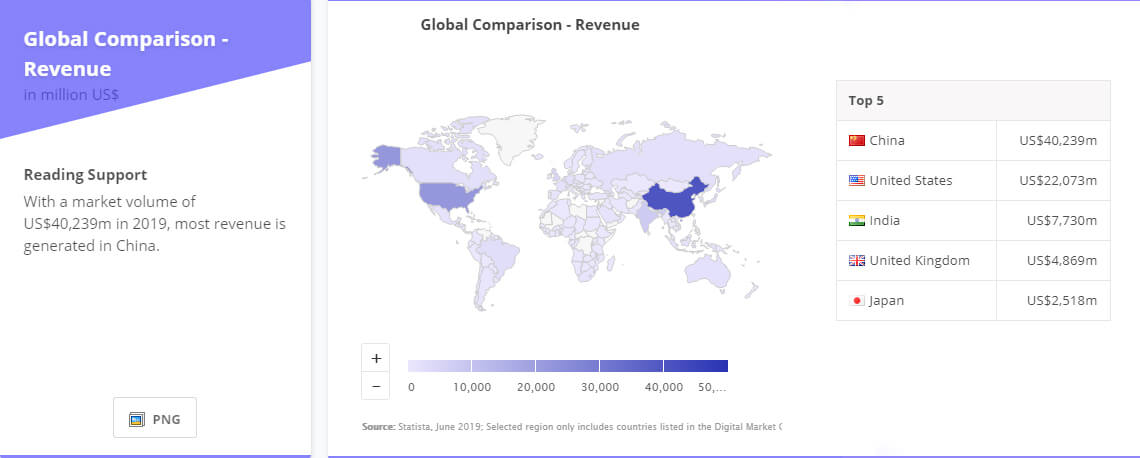Click the Reading Support heading
1140x458 pixels.
tap(85, 174)
